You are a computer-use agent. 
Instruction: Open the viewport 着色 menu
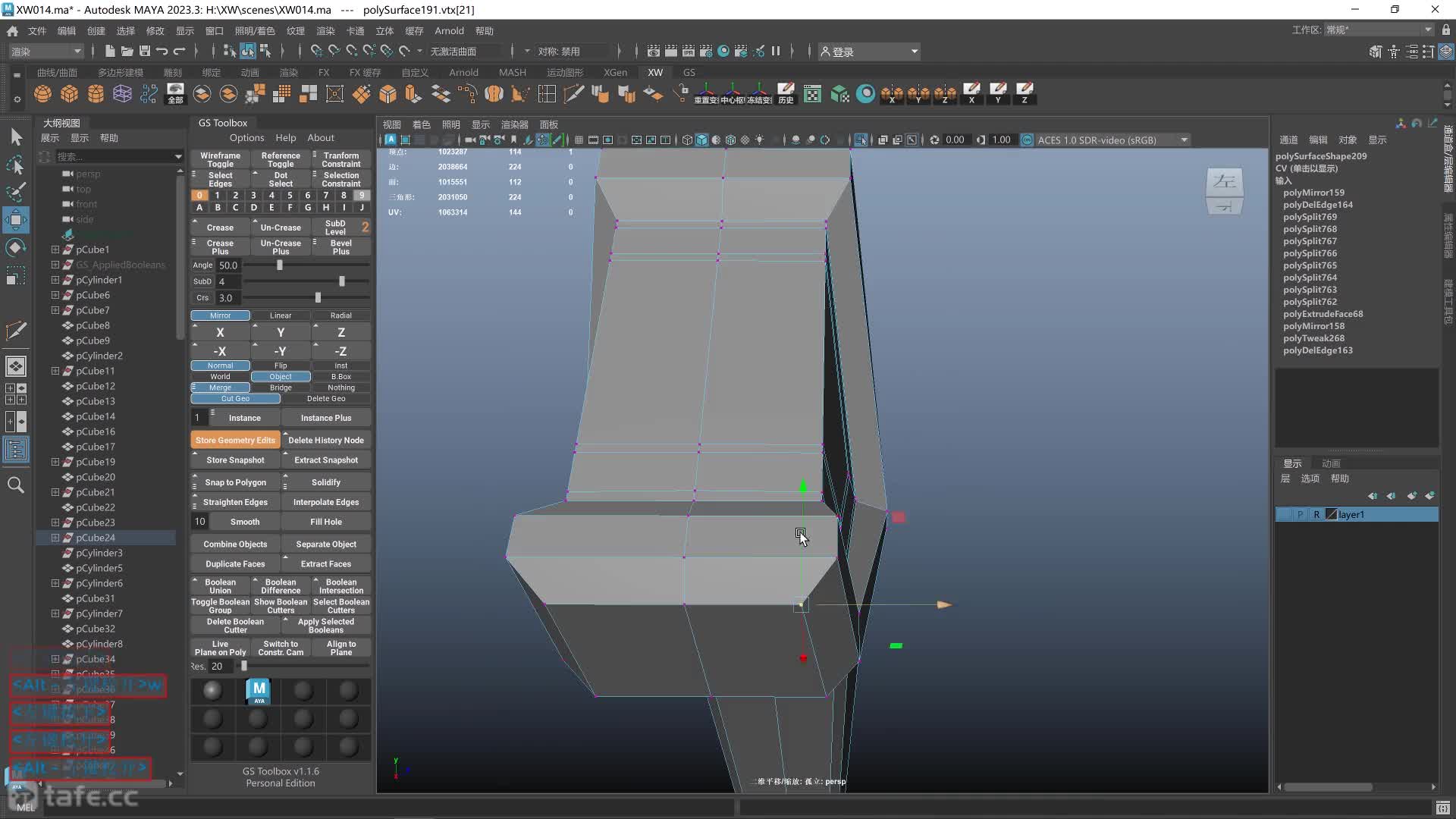[421, 124]
